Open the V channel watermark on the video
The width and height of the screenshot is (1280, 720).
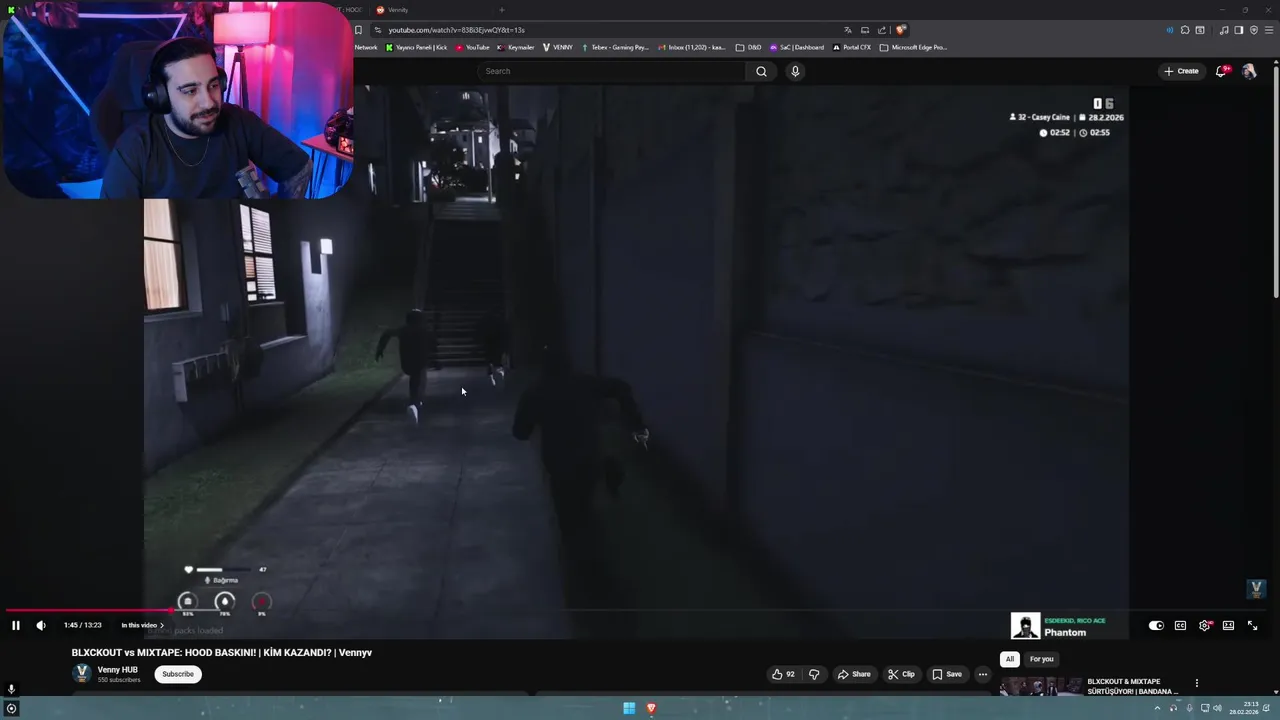[1256, 589]
